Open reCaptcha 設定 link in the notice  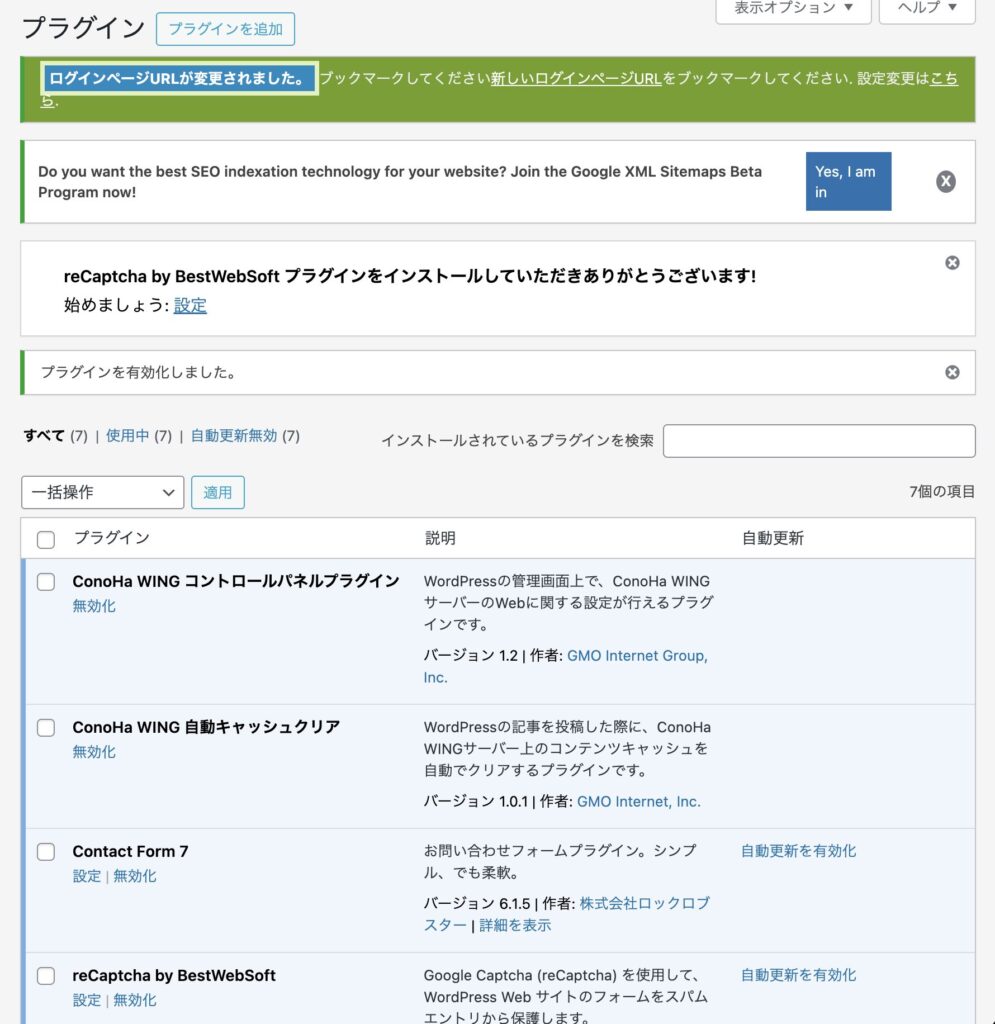[x=190, y=306]
